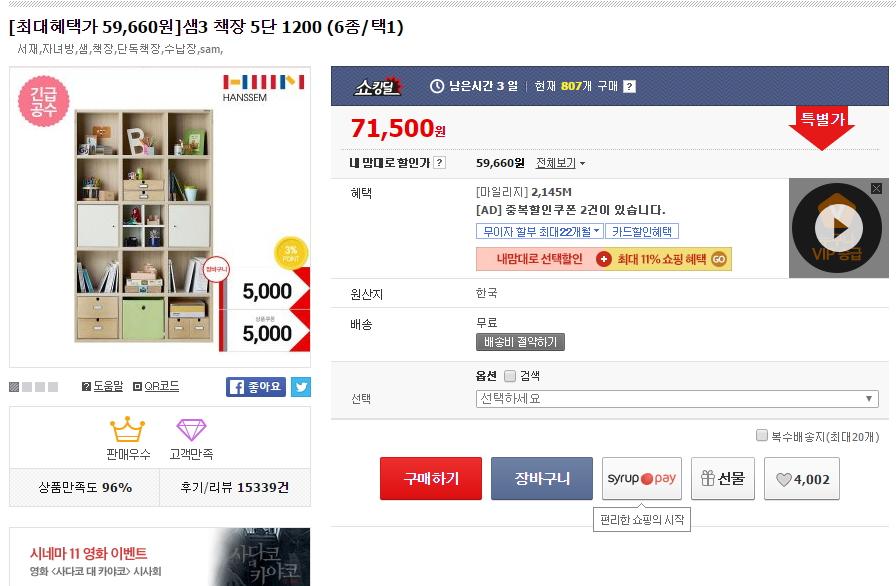Add item with 장바구니 cart button

[x=542, y=479]
